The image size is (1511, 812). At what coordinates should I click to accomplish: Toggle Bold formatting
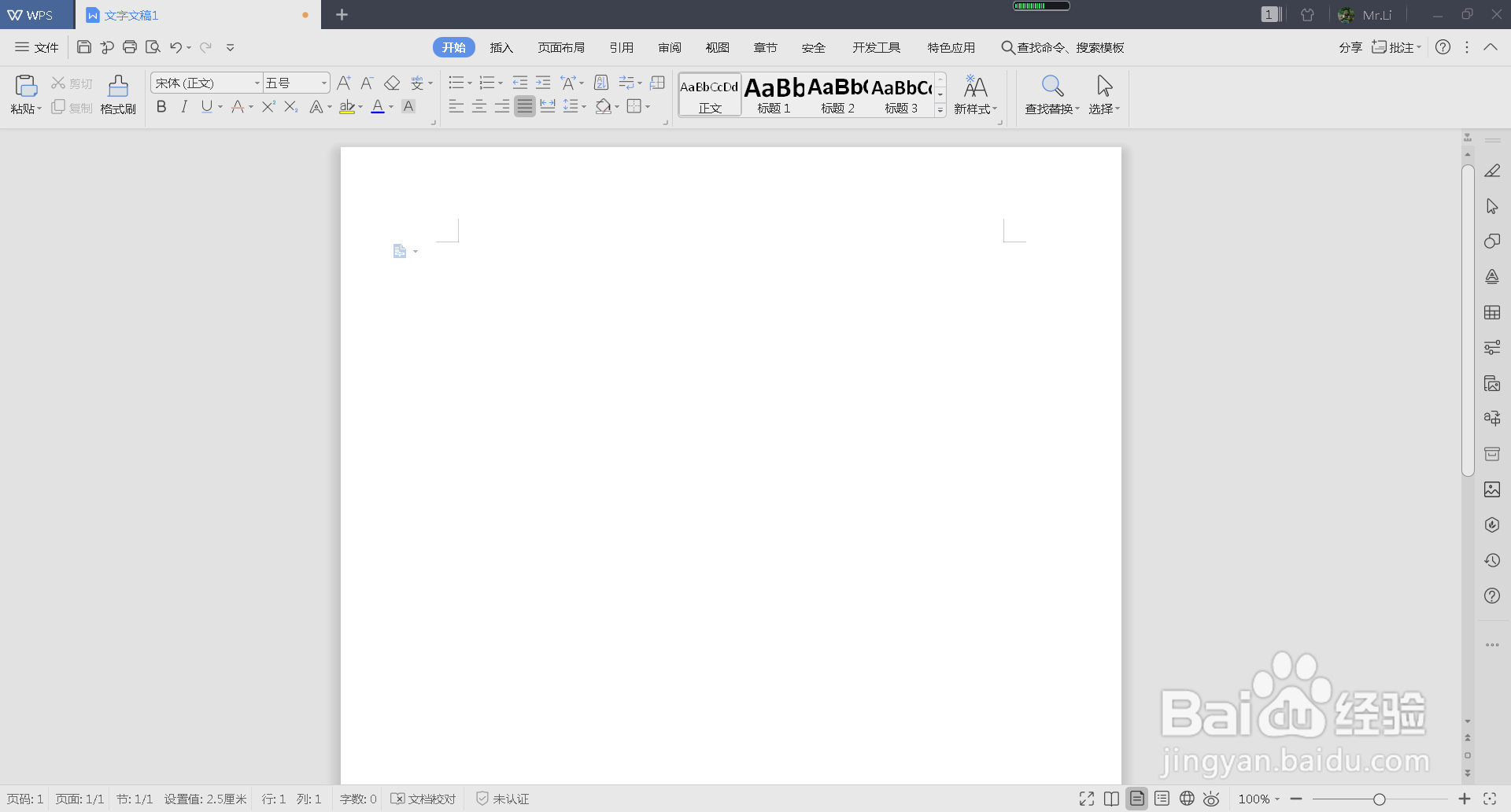tap(161, 106)
